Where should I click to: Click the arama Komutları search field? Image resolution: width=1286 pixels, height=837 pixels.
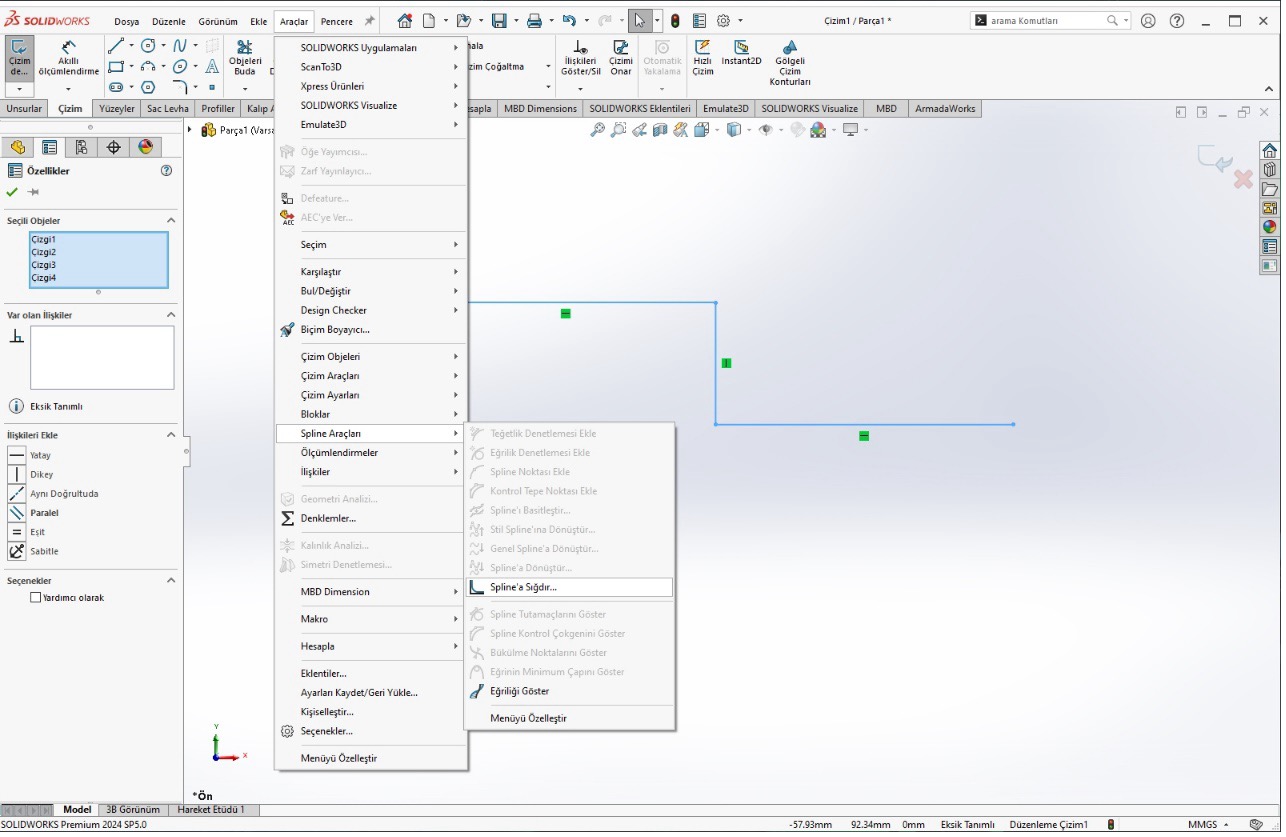[x=1045, y=20]
